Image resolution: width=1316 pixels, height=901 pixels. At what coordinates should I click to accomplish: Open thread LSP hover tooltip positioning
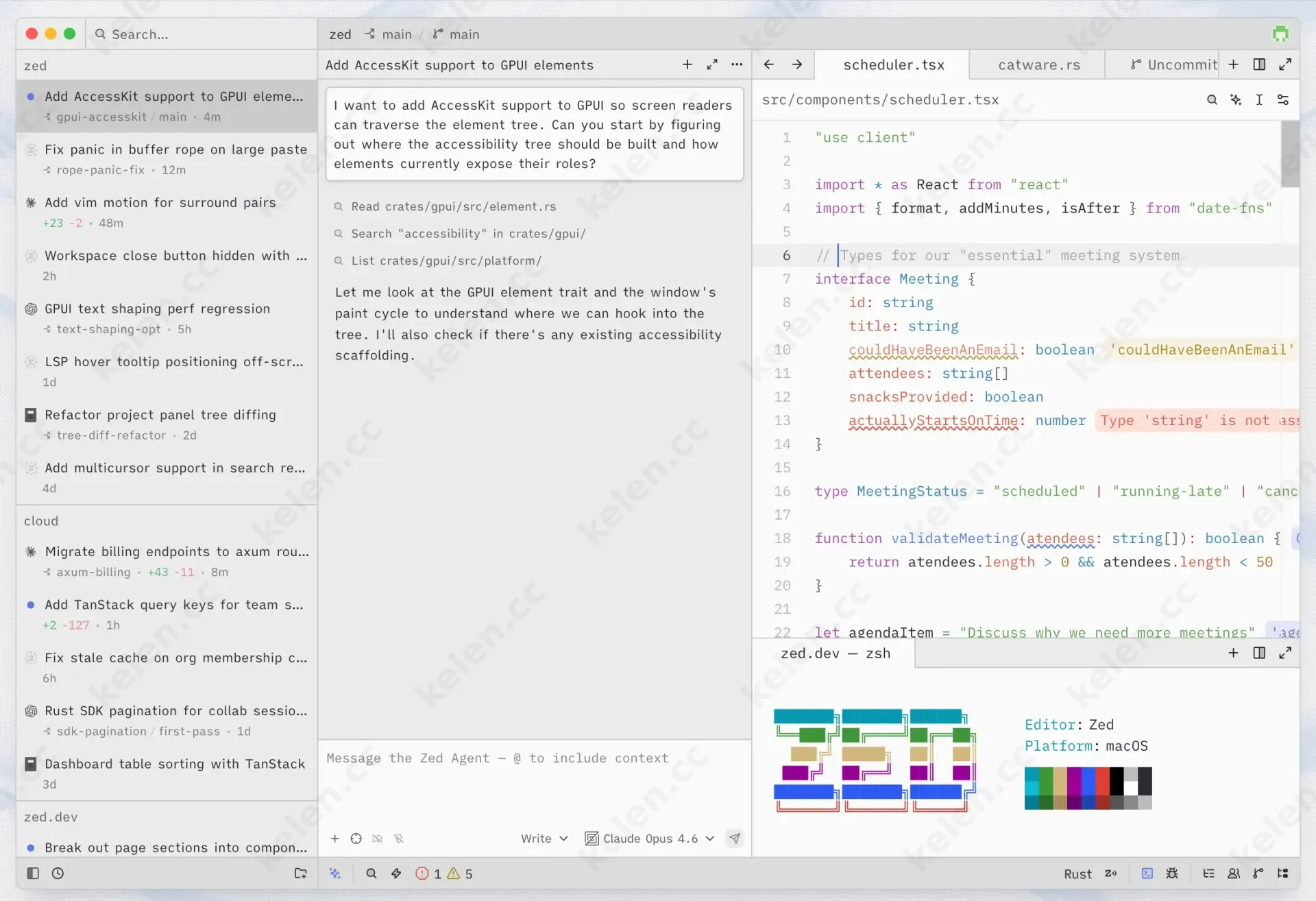(x=167, y=371)
